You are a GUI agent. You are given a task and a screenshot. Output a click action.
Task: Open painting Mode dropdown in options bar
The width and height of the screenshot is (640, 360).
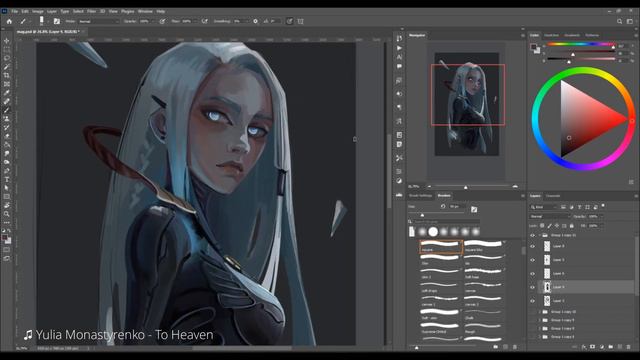98,21
